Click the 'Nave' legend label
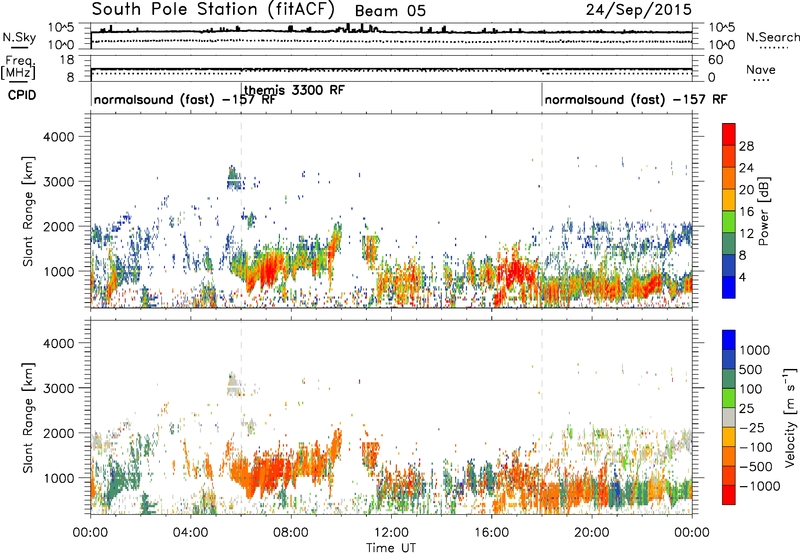 761,70
